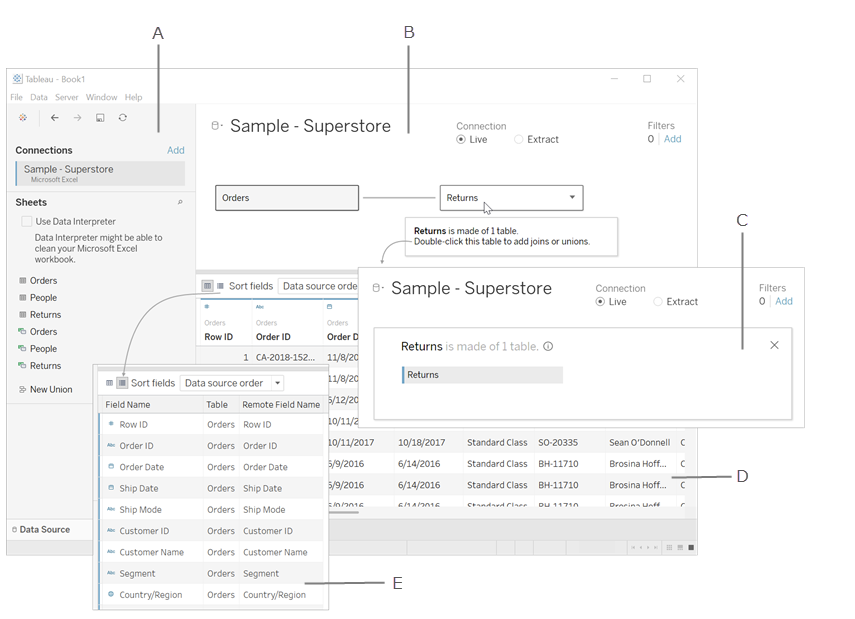Click the preview grid icon in metadata inset
This screenshot has width=855, height=619.
[x=110, y=383]
